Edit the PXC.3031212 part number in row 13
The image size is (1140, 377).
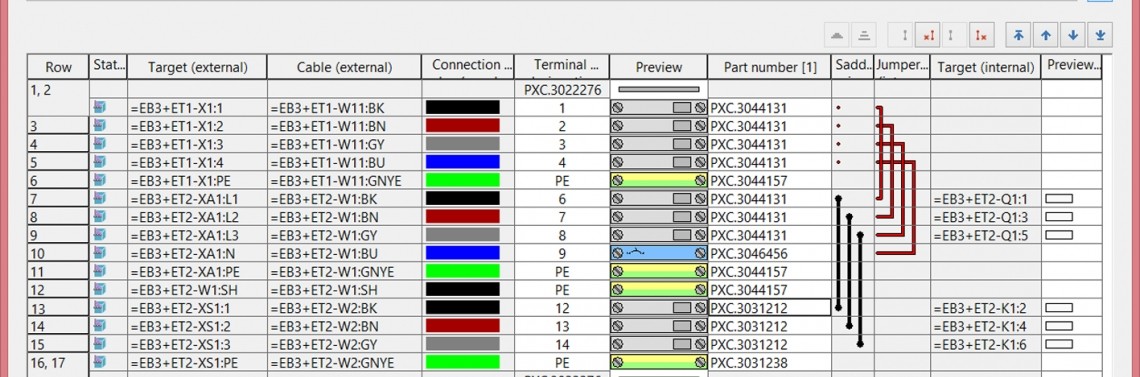(769, 307)
